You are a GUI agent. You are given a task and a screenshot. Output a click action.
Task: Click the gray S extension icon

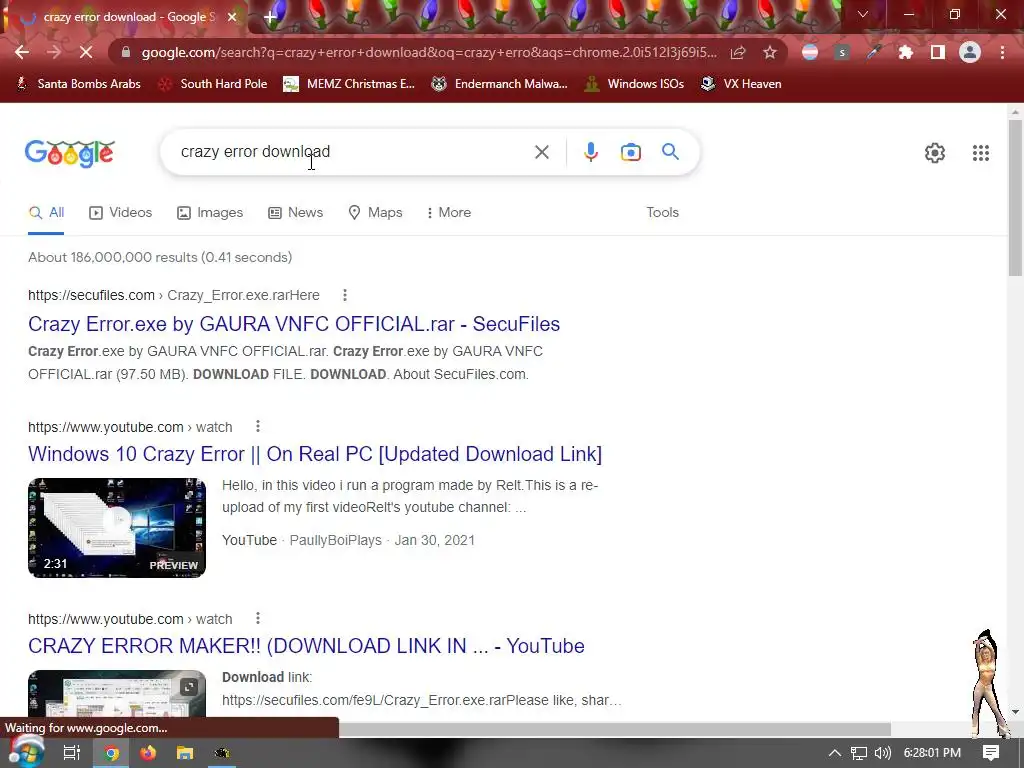click(x=842, y=52)
